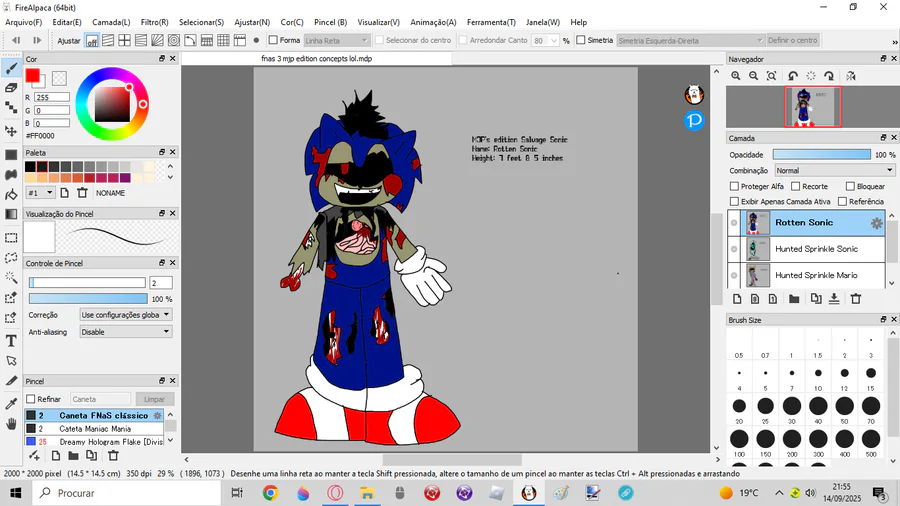
Task: Click the Windows Start button
Action: click(15, 493)
